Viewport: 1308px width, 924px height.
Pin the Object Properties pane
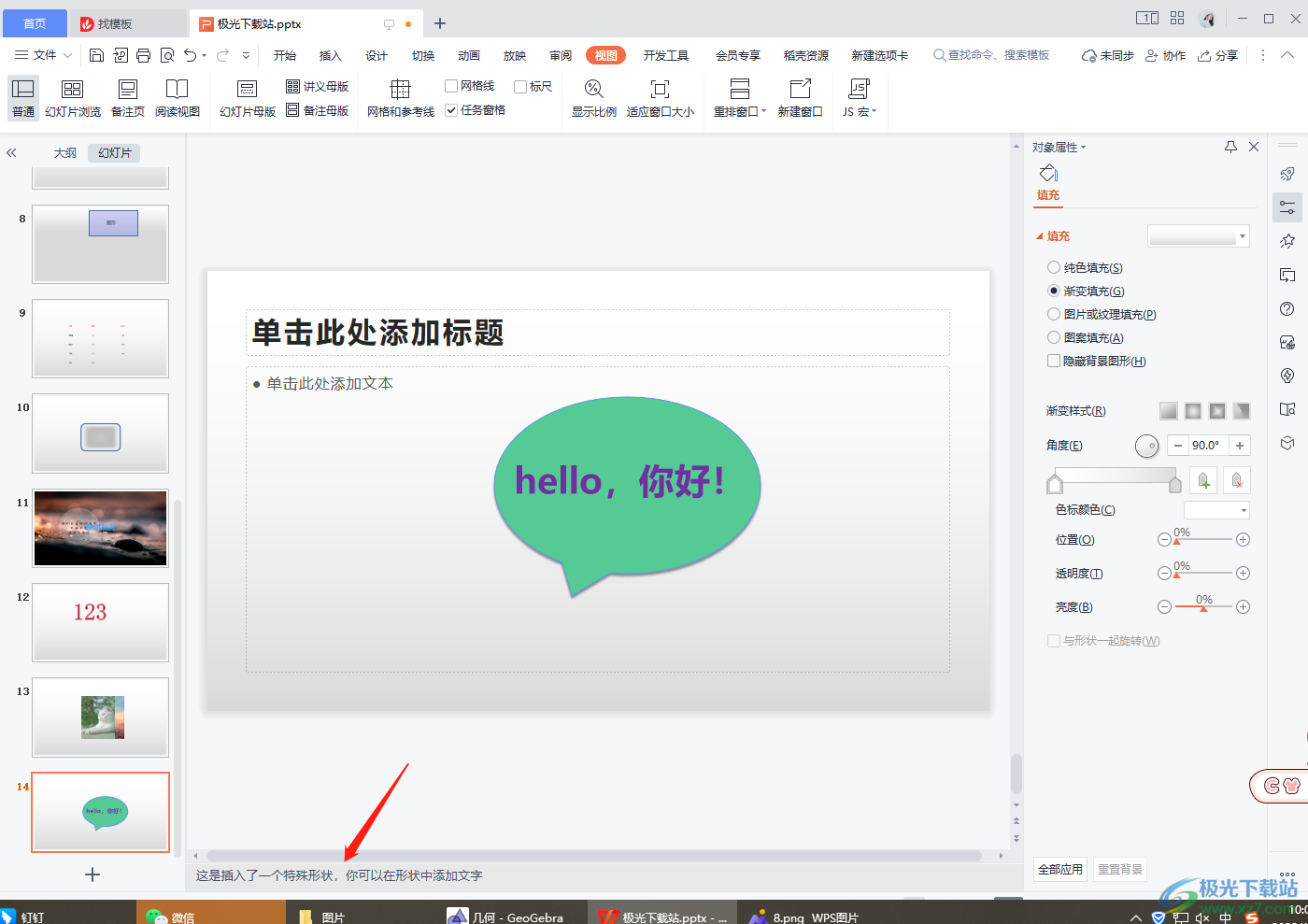click(1230, 147)
